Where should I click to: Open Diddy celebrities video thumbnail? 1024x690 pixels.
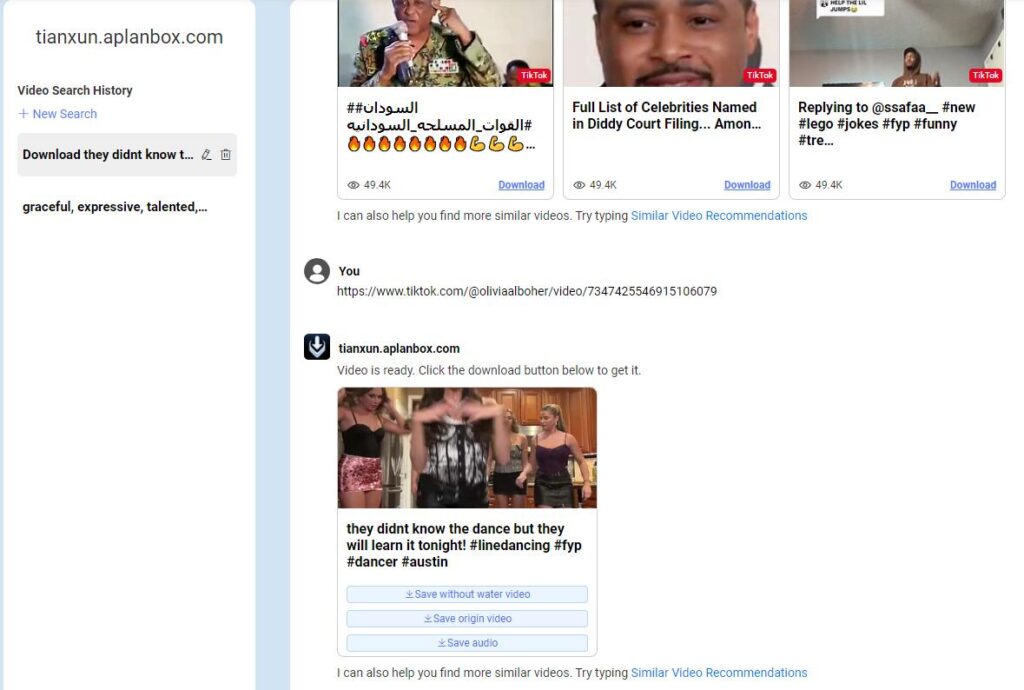click(x=671, y=43)
